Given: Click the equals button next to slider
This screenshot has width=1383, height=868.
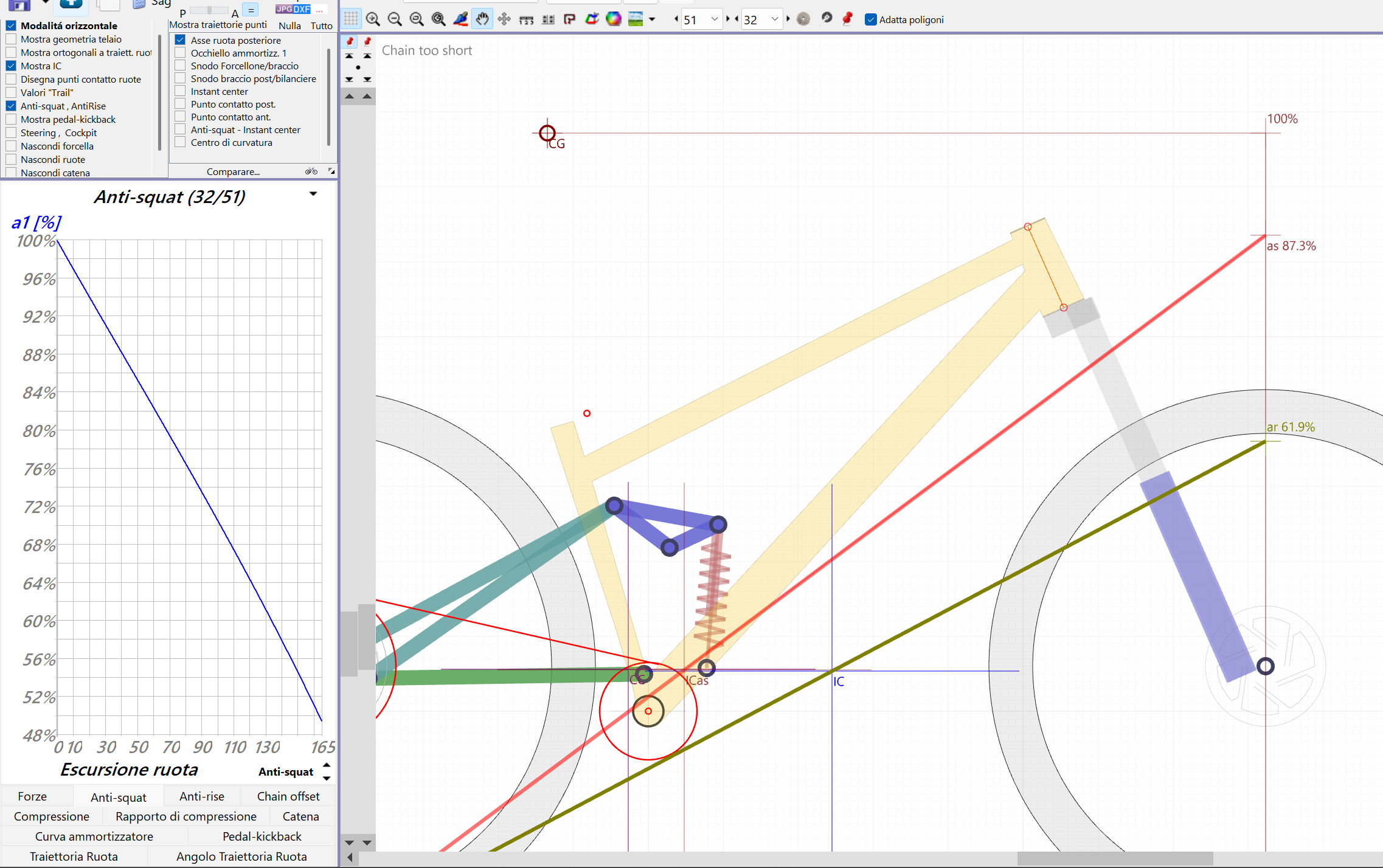Looking at the screenshot, I should click(251, 10).
